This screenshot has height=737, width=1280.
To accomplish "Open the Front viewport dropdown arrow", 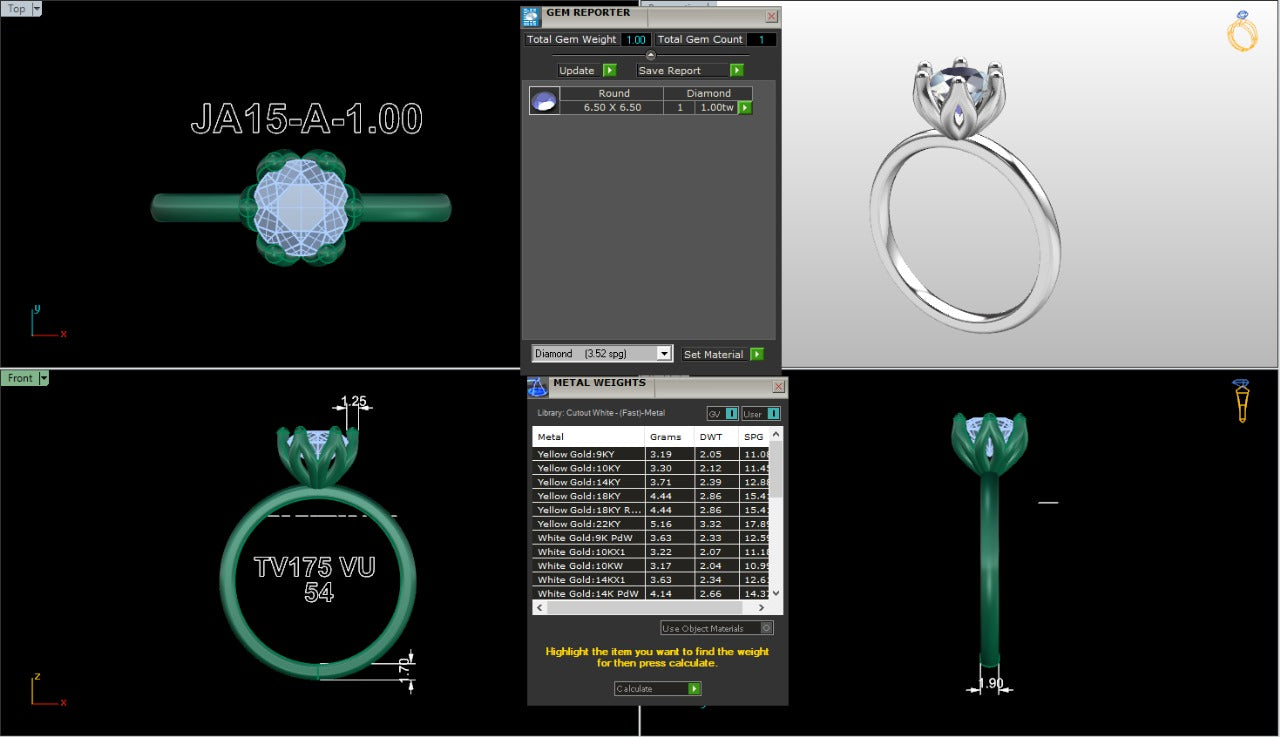I will click(x=44, y=378).
